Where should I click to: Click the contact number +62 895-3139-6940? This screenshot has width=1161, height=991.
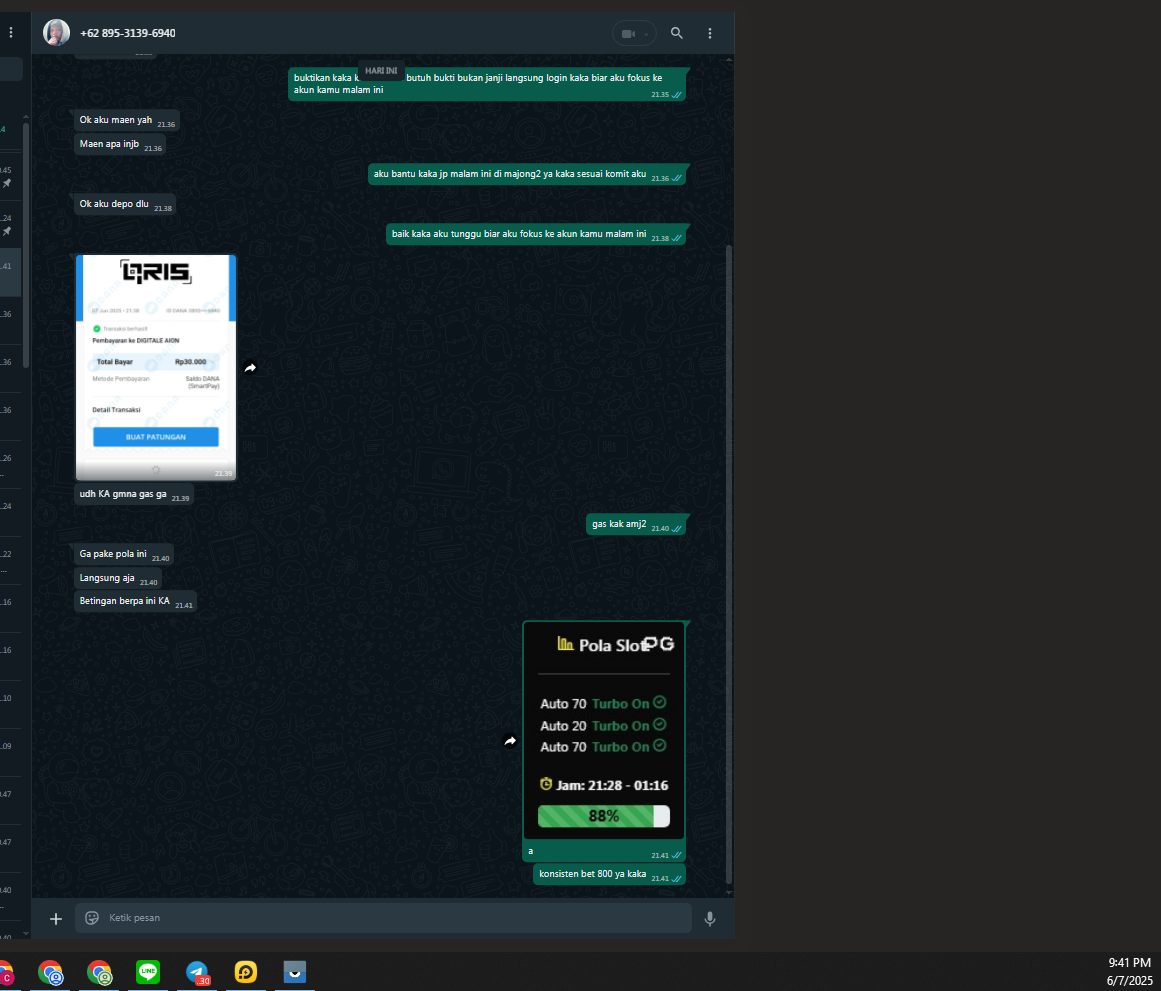tap(127, 33)
